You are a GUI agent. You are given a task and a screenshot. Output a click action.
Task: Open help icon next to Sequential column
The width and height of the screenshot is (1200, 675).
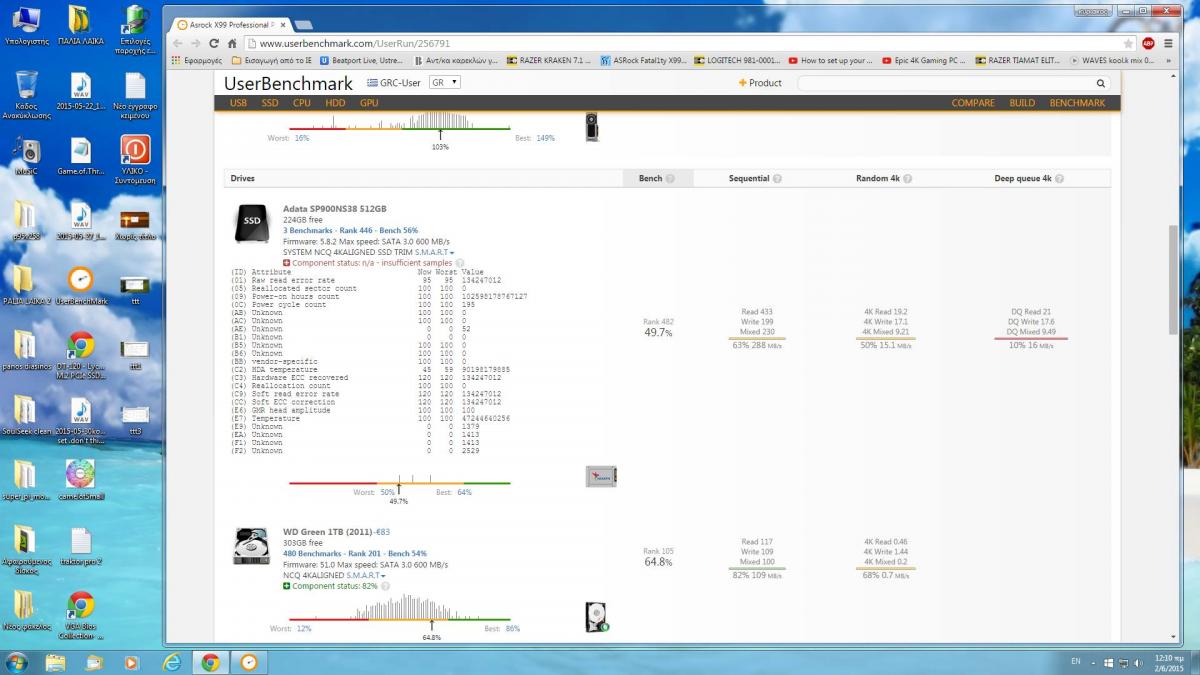pyautogui.click(x=777, y=178)
